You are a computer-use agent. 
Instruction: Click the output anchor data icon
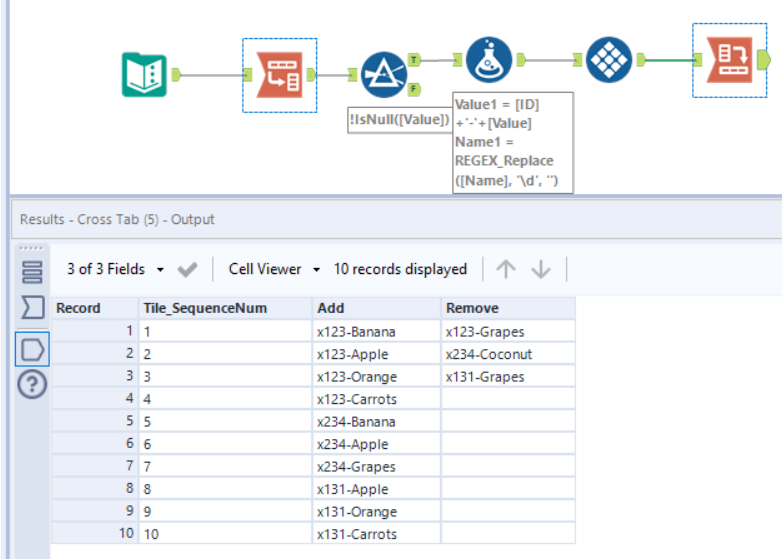pos(32,348)
